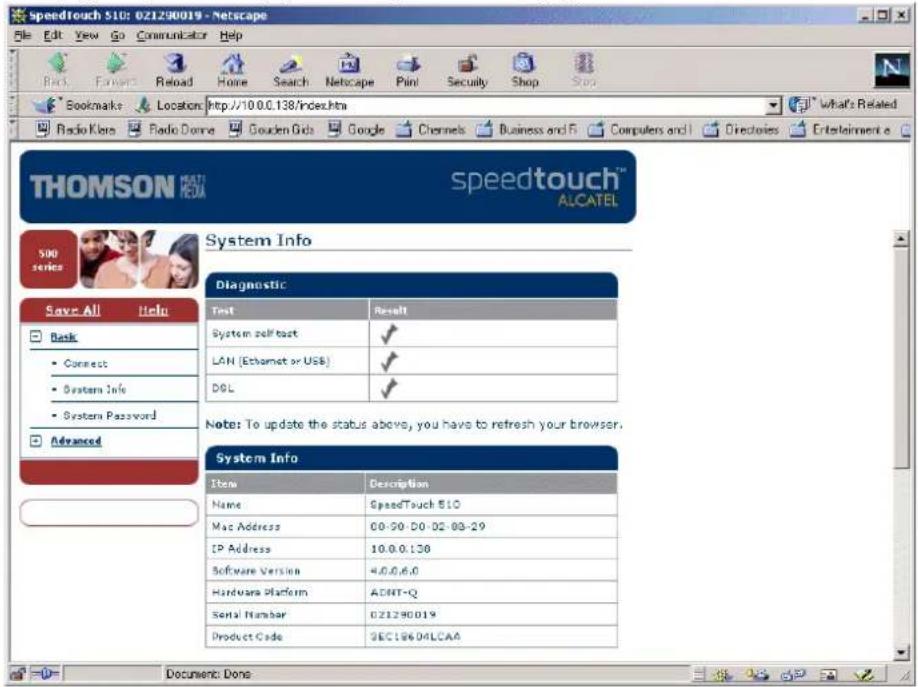Open the View menu
Screen dimensions: 918x687
[x=87, y=35]
